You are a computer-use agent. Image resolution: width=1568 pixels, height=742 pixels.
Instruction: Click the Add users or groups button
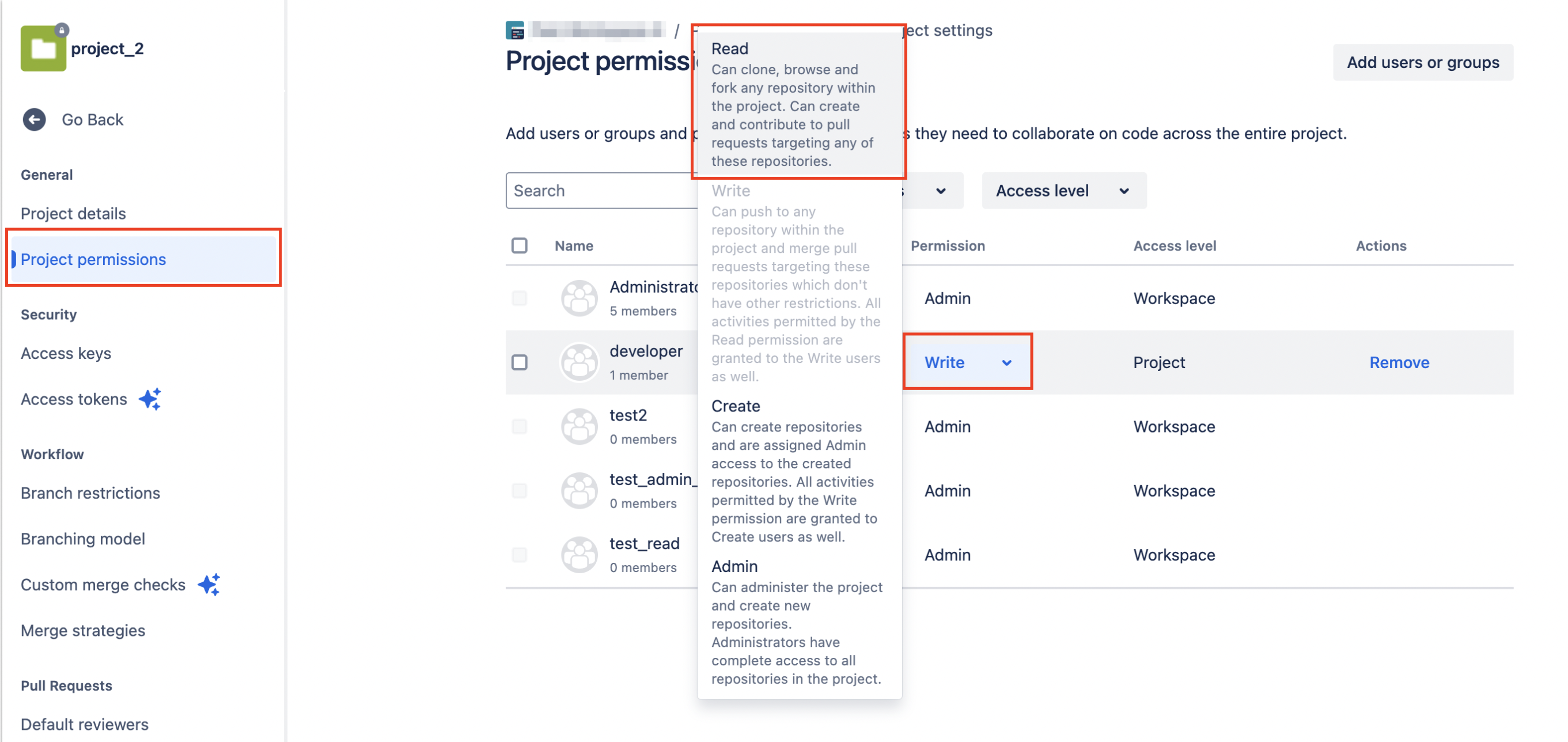pos(1423,62)
